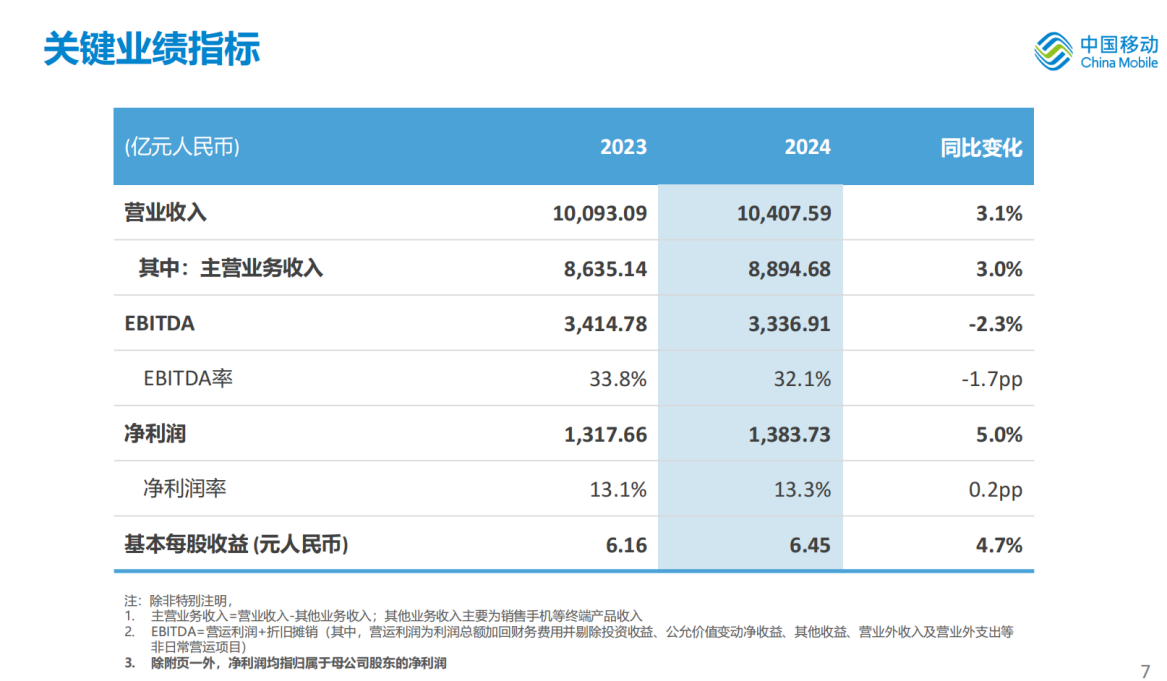Click the 2024 revenue value 10,407.59

click(783, 213)
